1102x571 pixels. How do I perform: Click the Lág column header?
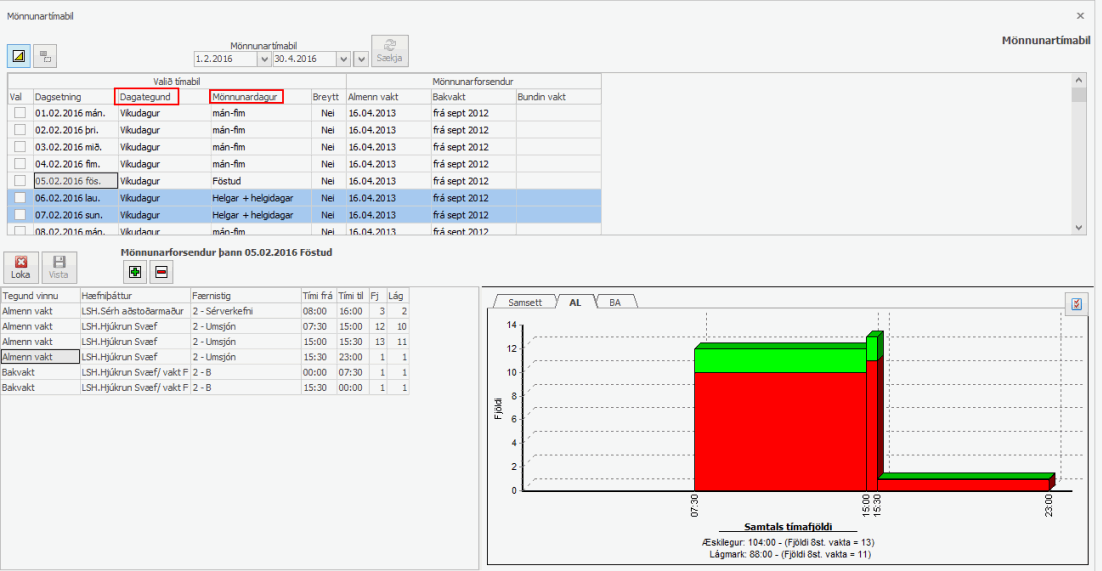coord(398,295)
